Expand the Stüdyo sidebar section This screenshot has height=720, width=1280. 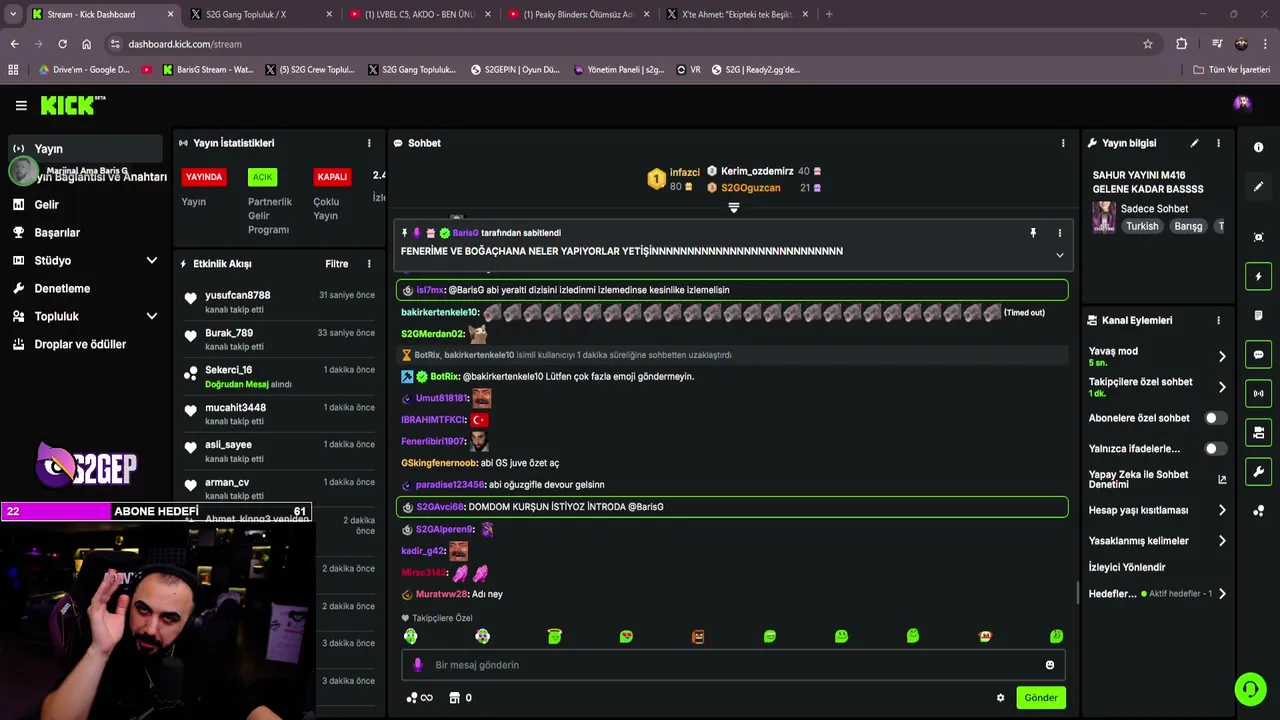coord(151,260)
